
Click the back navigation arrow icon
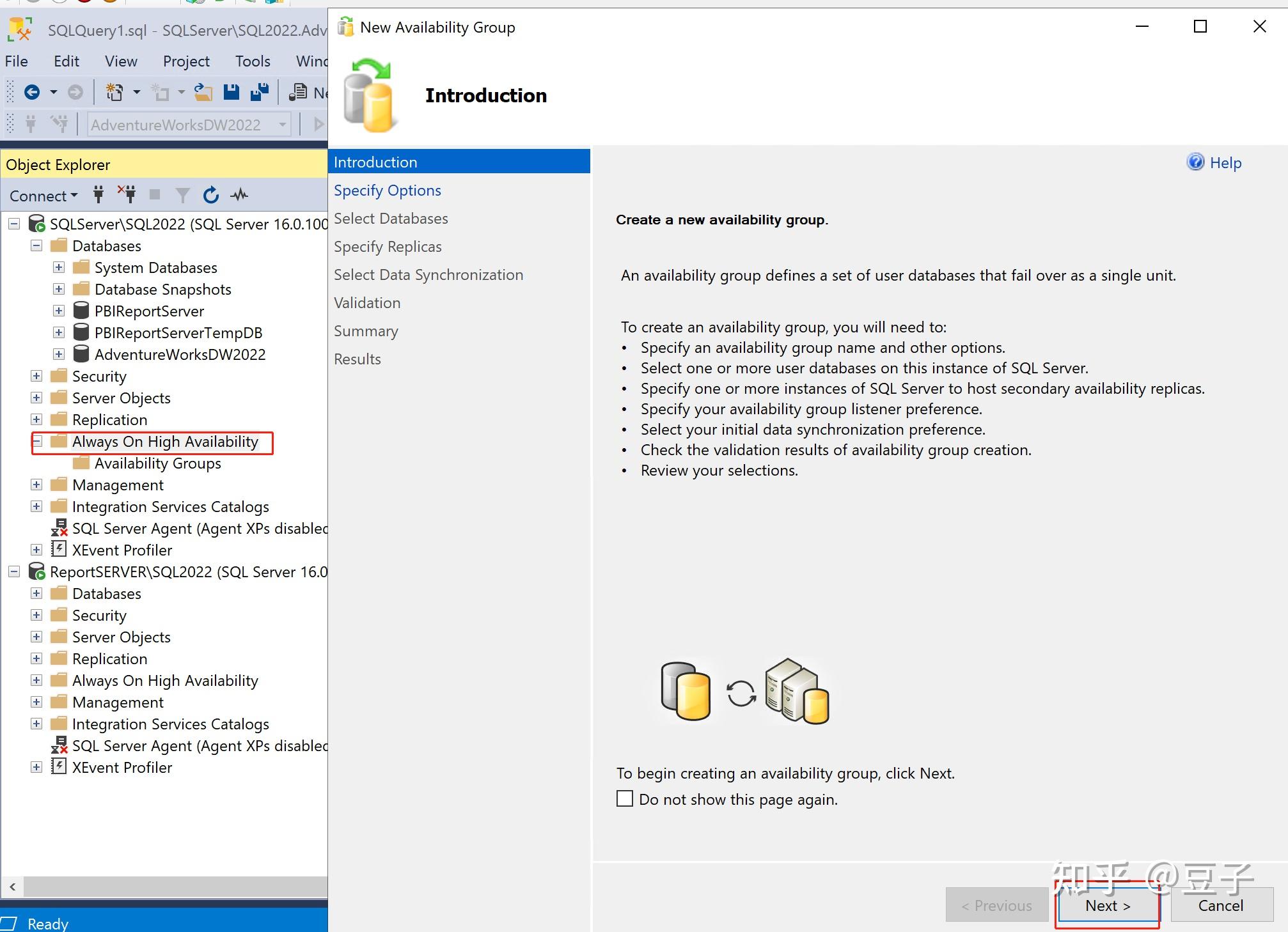coord(33,91)
